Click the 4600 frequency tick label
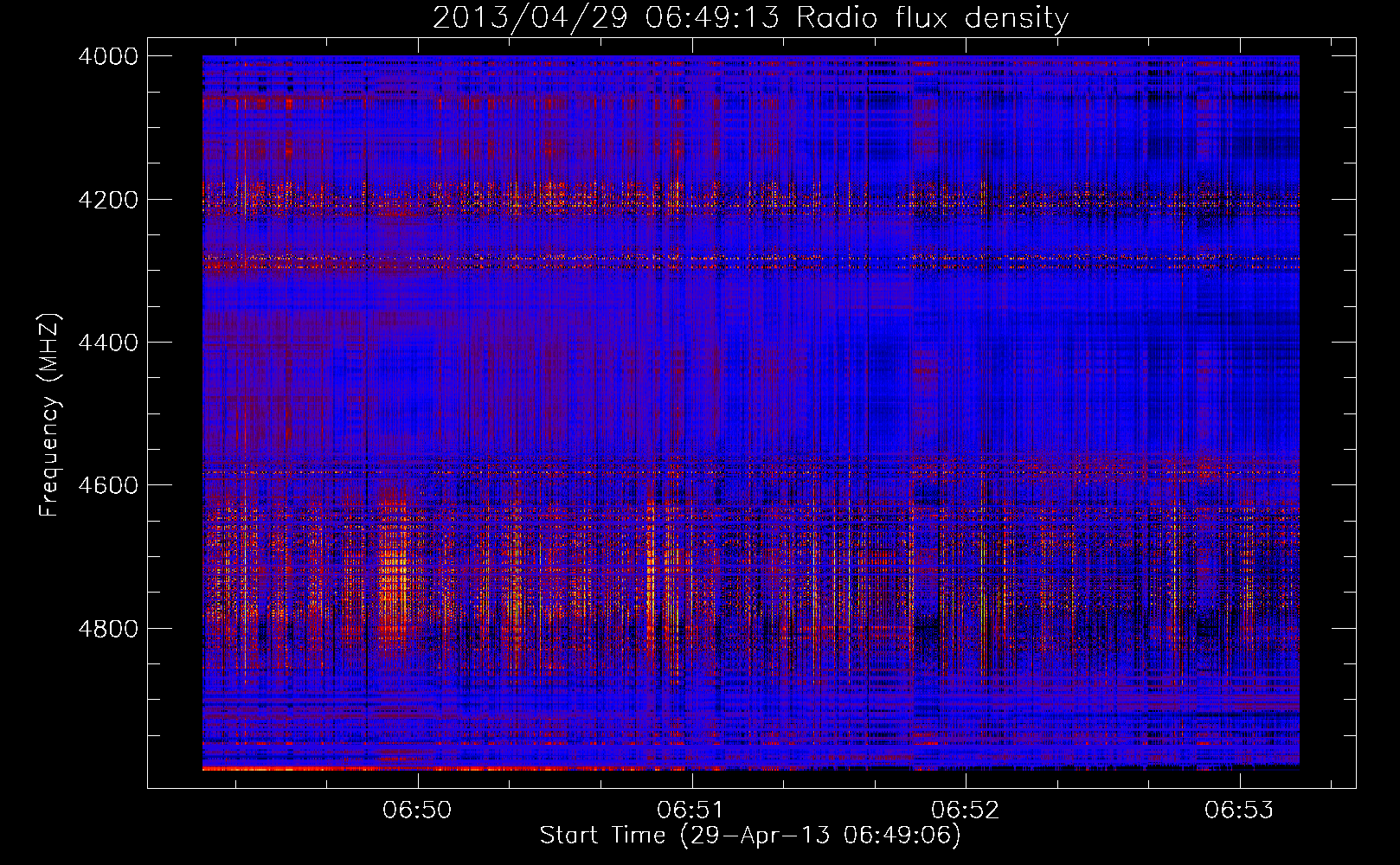1400x865 pixels. [108, 485]
